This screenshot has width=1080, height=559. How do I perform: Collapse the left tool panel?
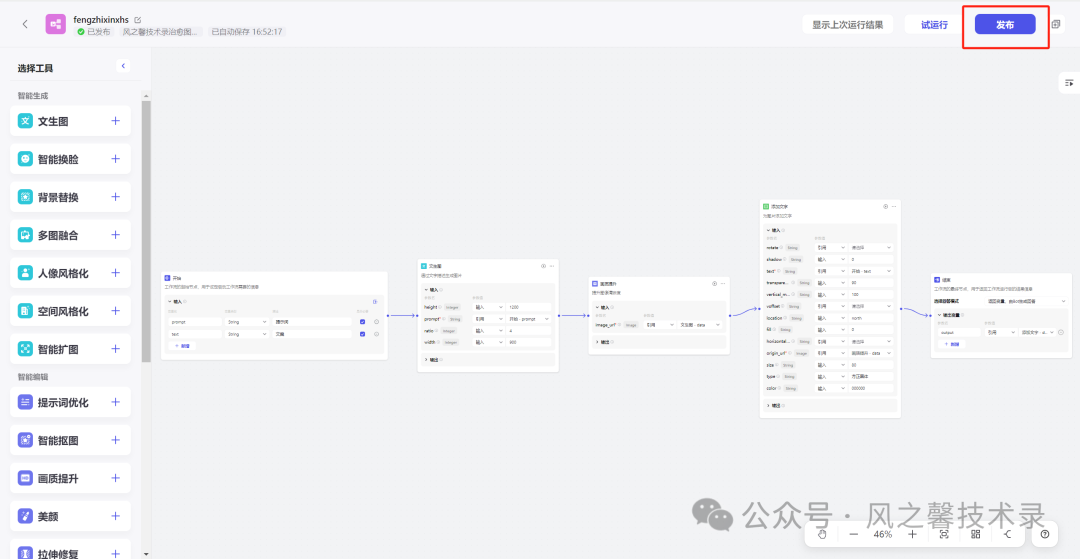pyautogui.click(x=123, y=66)
